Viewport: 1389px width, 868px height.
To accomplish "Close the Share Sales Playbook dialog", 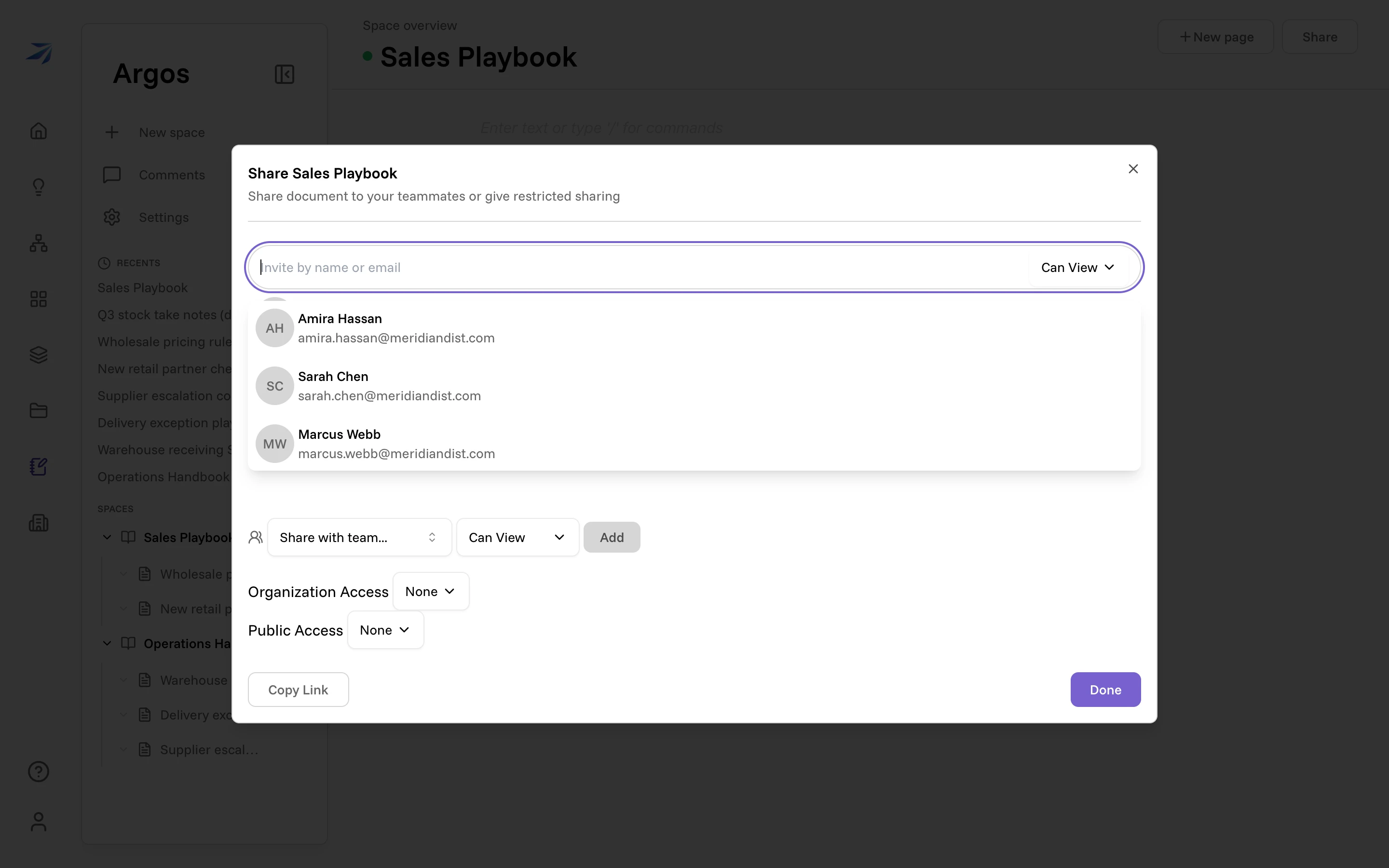I will 1133,169.
